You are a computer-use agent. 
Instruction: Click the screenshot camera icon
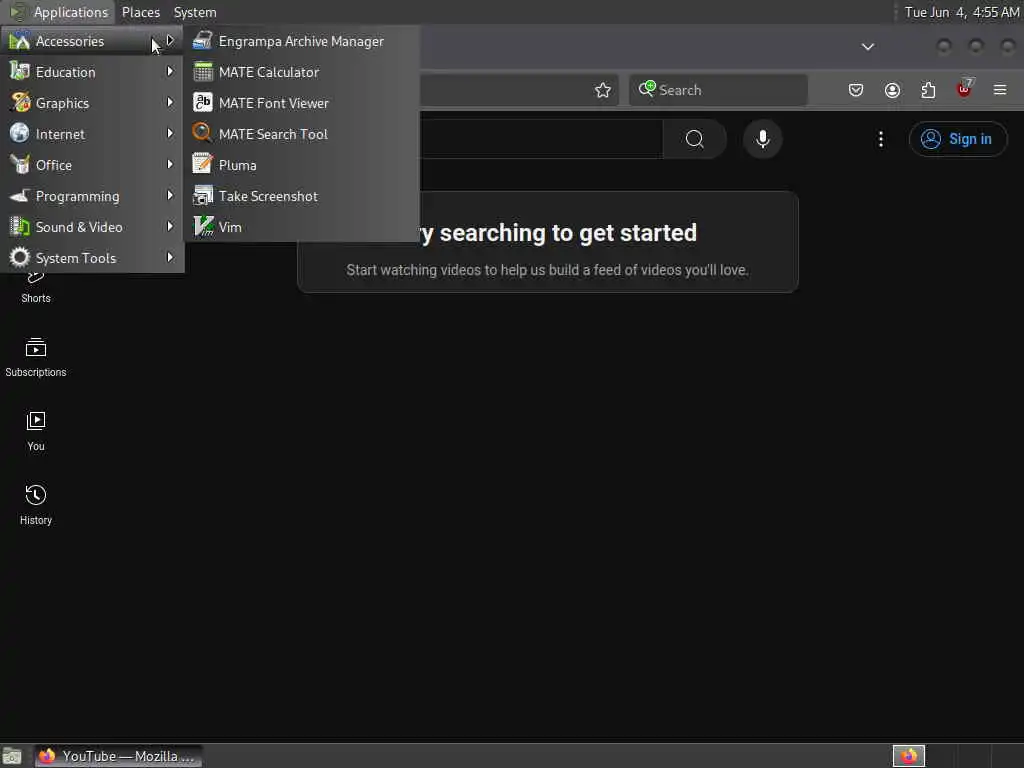[202, 195]
